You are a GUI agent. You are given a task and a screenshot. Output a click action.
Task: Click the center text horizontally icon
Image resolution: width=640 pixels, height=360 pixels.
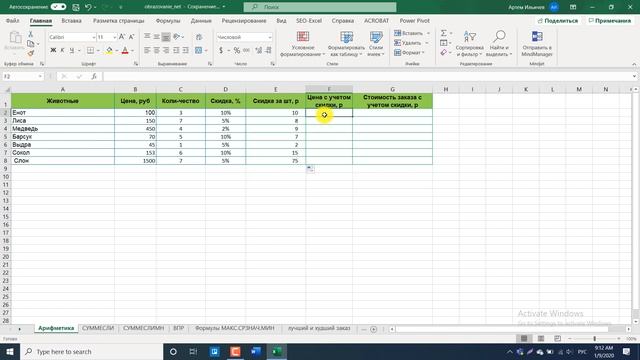[x=156, y=50]
